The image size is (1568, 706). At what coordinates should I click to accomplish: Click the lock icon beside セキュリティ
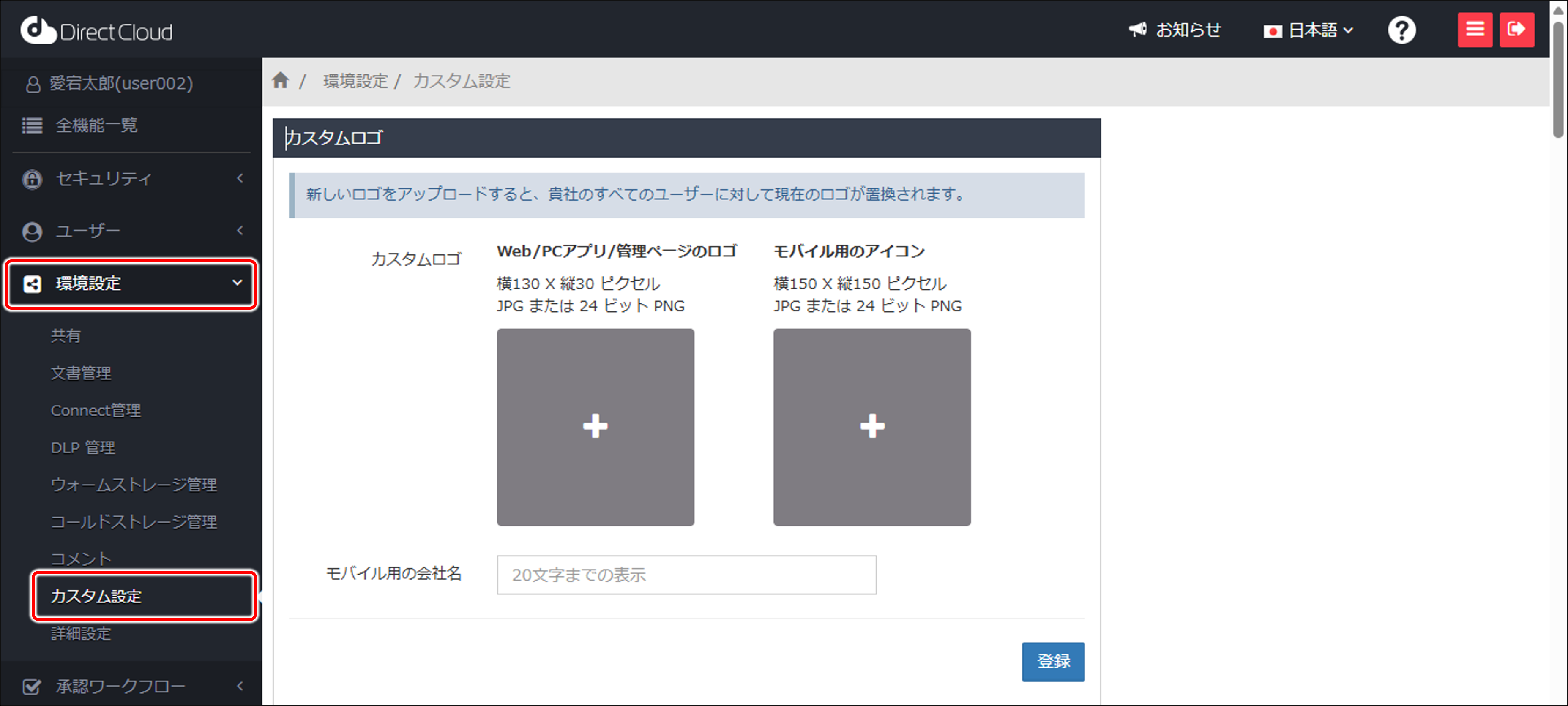tap(32, 179)
